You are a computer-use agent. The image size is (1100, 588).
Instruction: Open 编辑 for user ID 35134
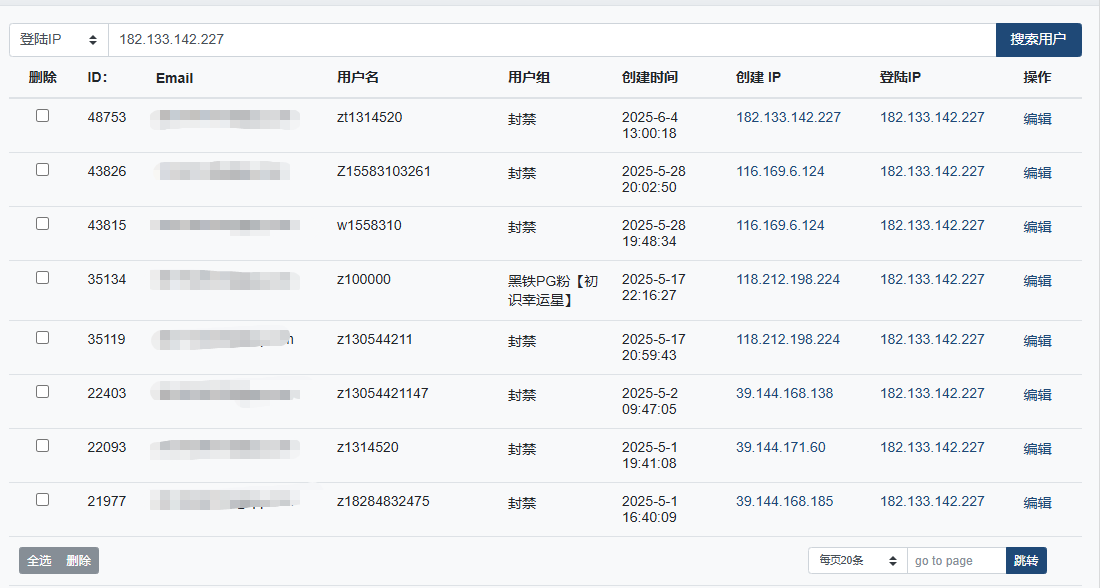[1037, 281]
